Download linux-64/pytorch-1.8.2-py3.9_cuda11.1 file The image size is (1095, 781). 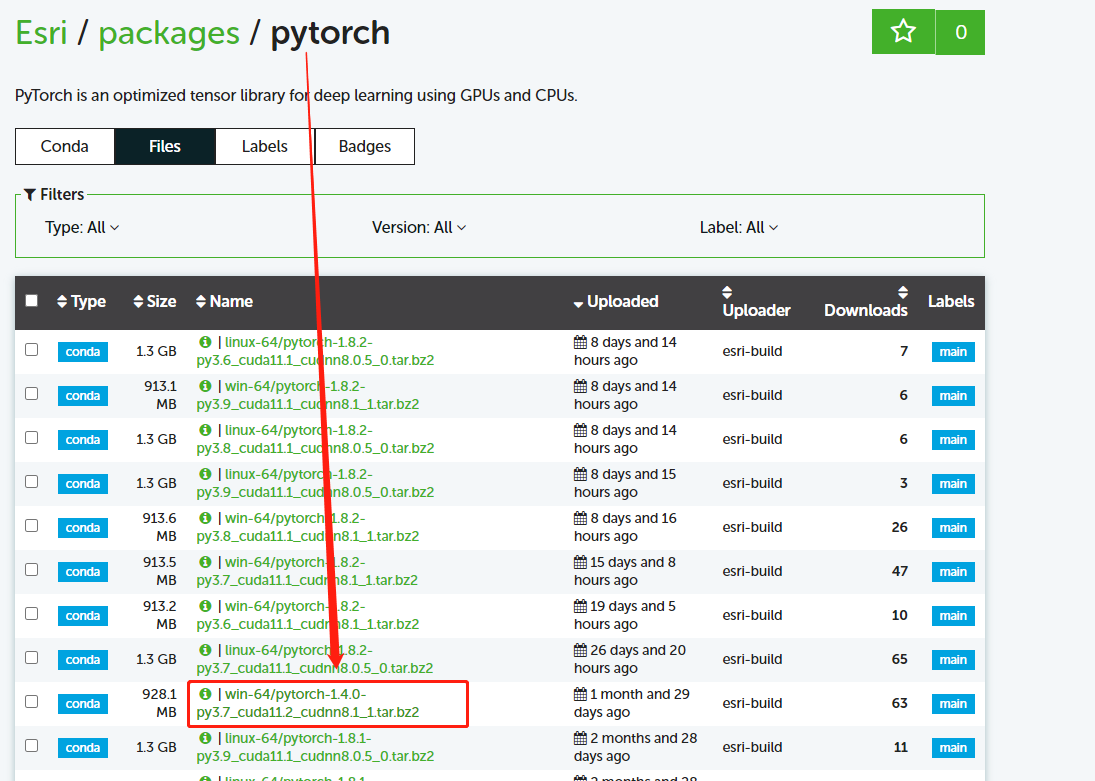pyautogui.click(x=315, y=483)
